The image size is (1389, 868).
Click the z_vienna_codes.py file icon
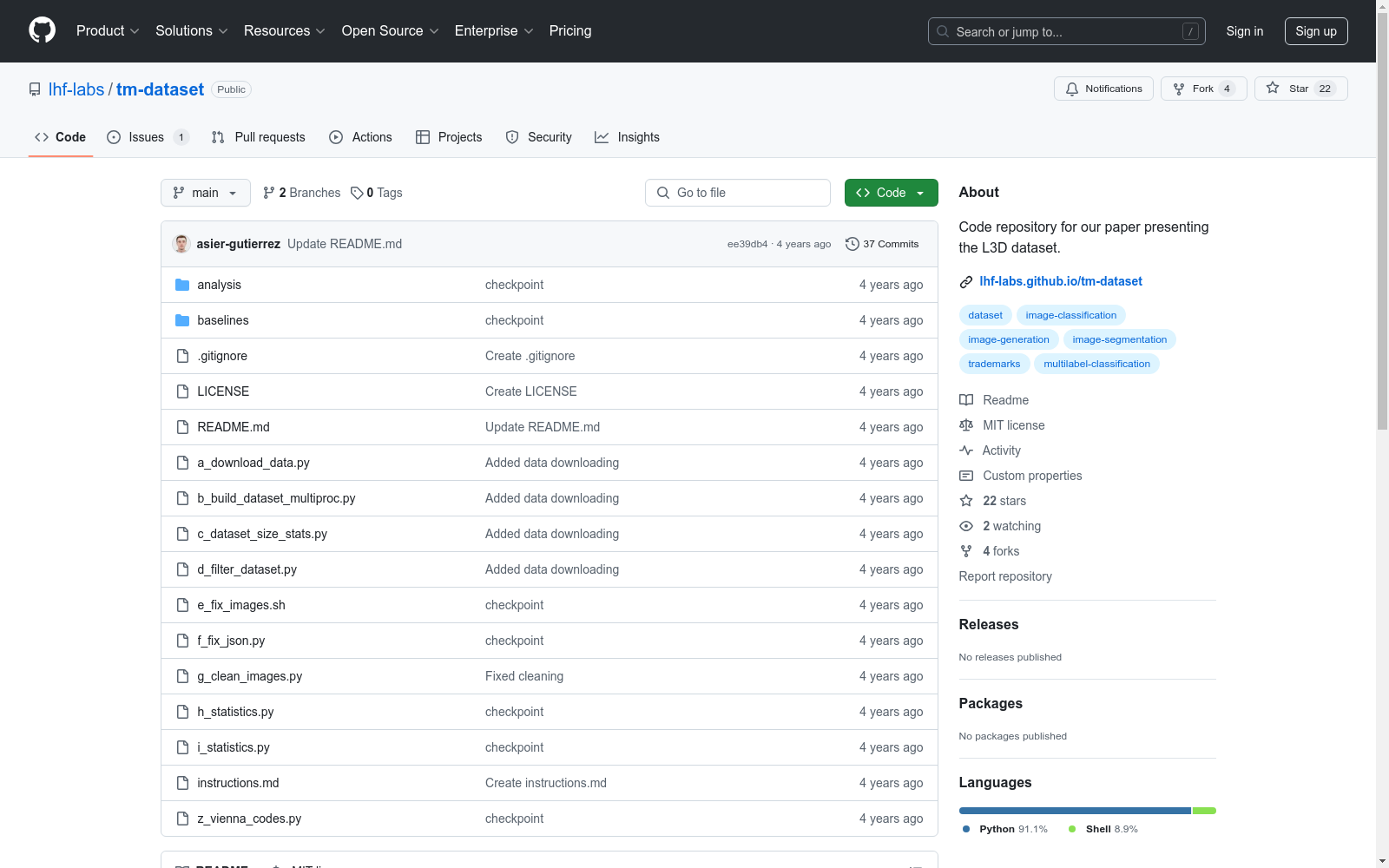point(182,819)
